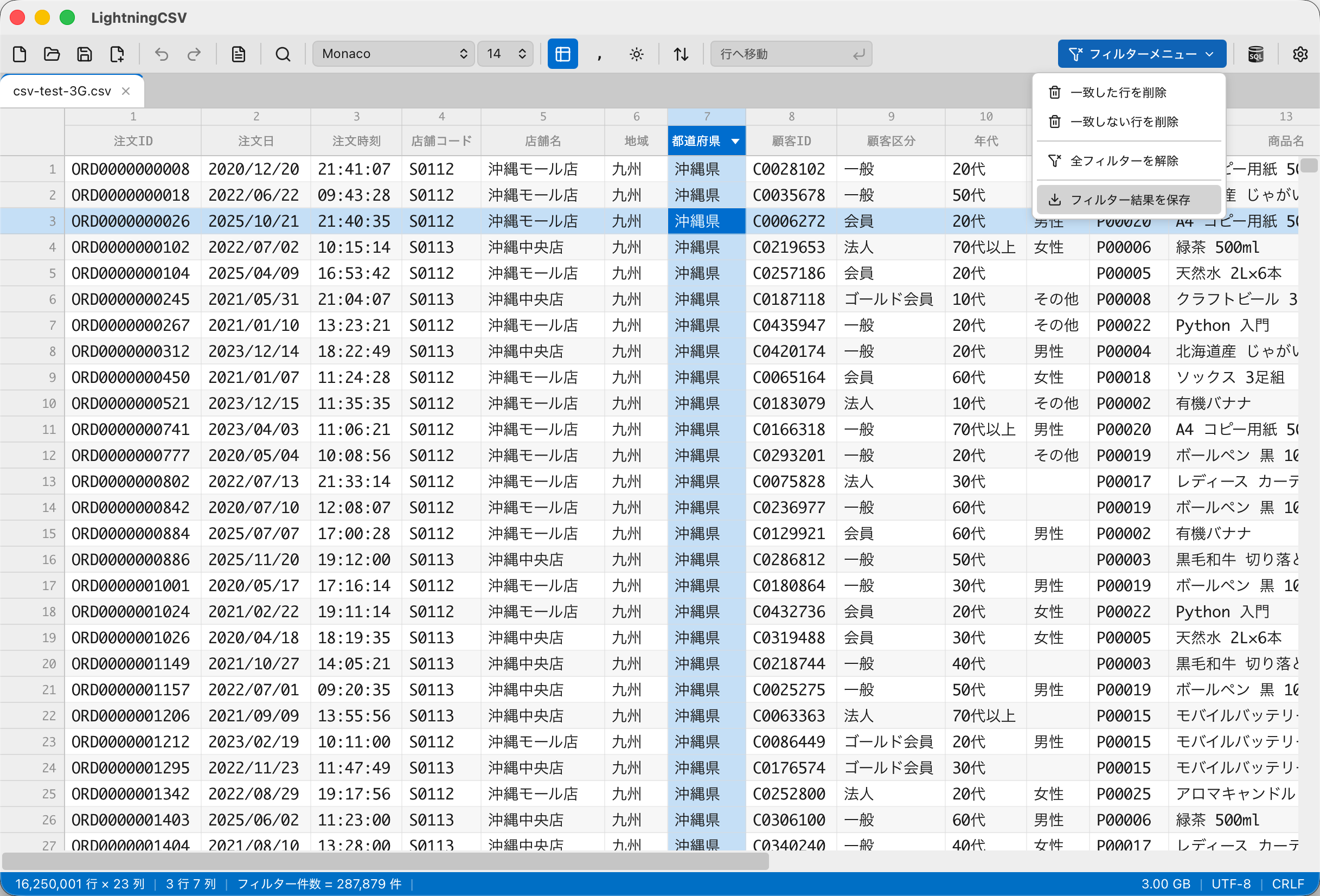Click selected cell 沖縄県 in row 3
This screenshot has height=896, width=1320.
(707, 221)
